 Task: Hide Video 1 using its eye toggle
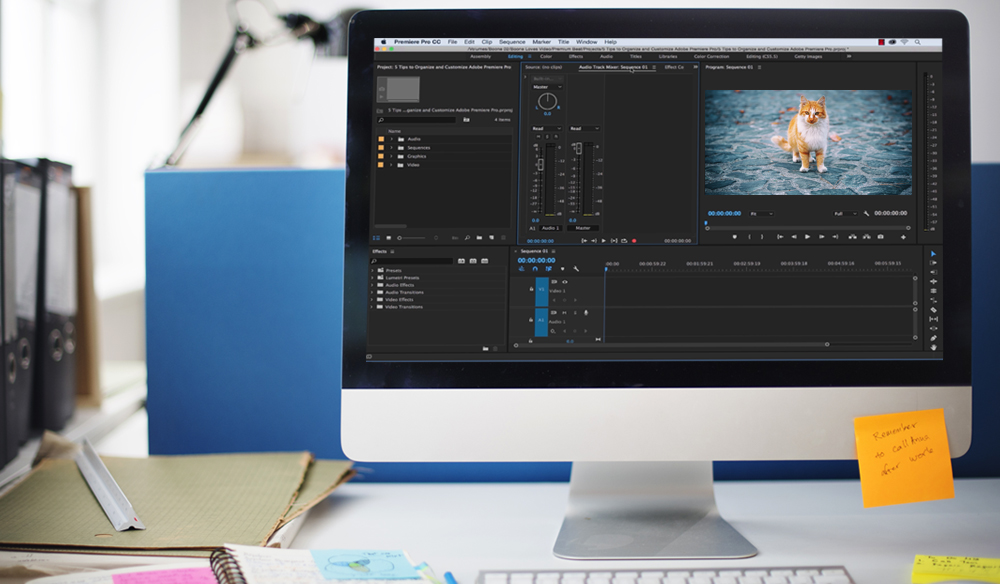565,282
